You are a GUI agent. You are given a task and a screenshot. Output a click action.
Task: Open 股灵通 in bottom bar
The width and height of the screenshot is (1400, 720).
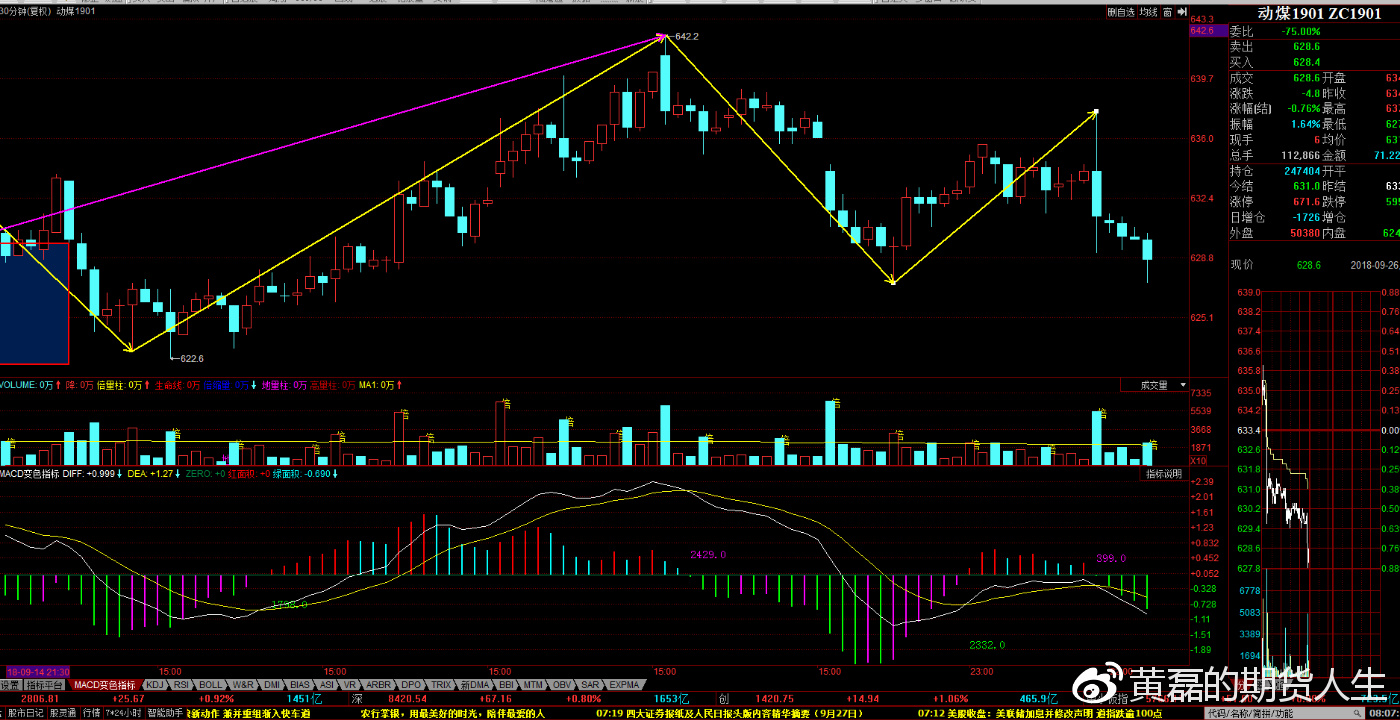coord(63,713)
